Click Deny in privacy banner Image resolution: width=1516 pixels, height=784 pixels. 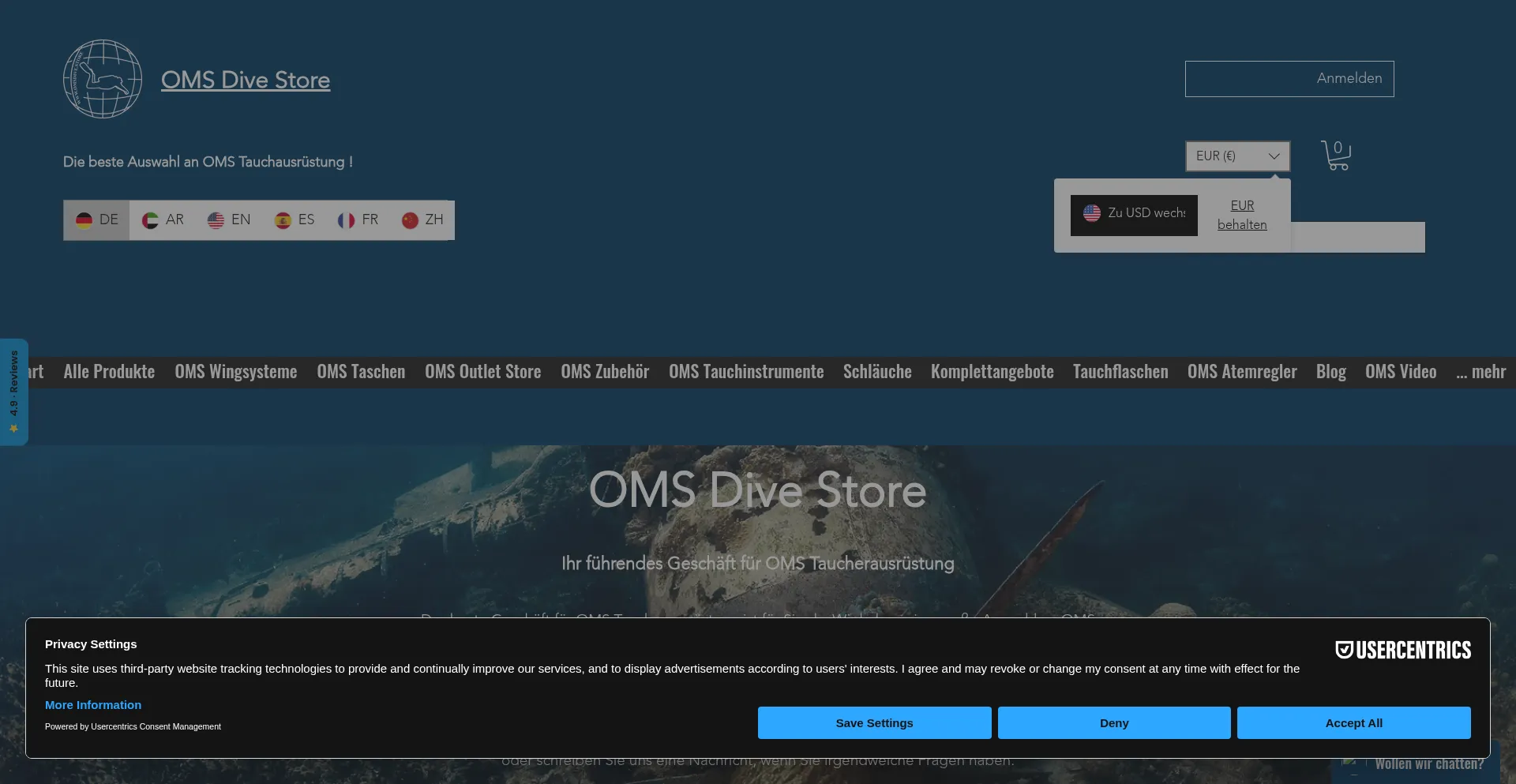coord(1114,722)
